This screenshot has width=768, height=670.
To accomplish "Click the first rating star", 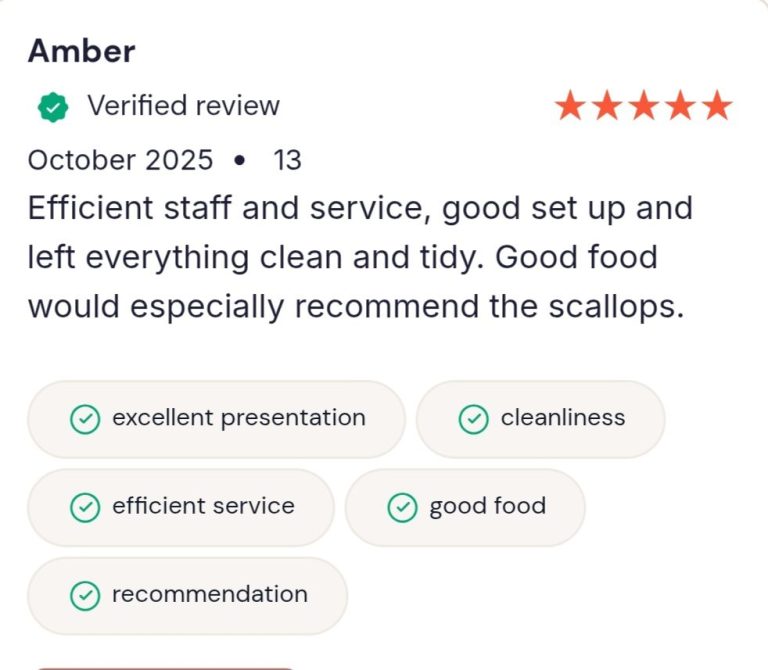I will point(571,106).
